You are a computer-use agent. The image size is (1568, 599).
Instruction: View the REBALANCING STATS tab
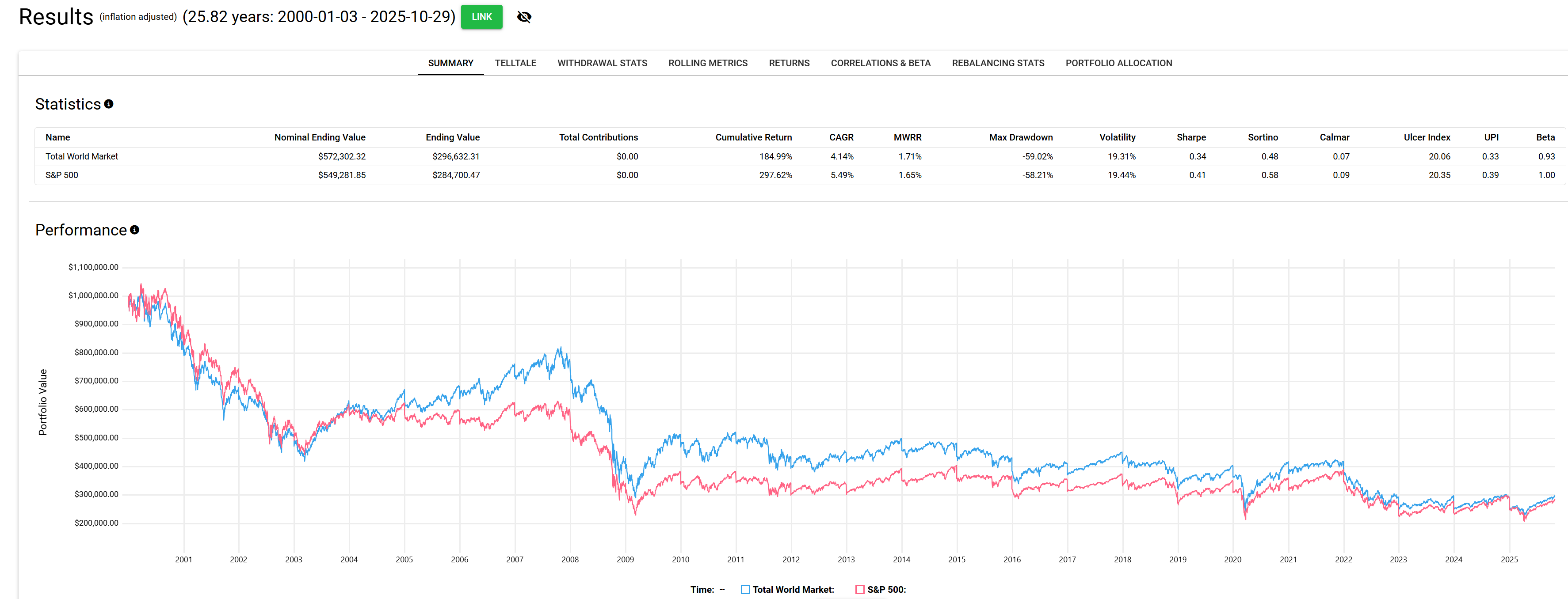(998, 63)
